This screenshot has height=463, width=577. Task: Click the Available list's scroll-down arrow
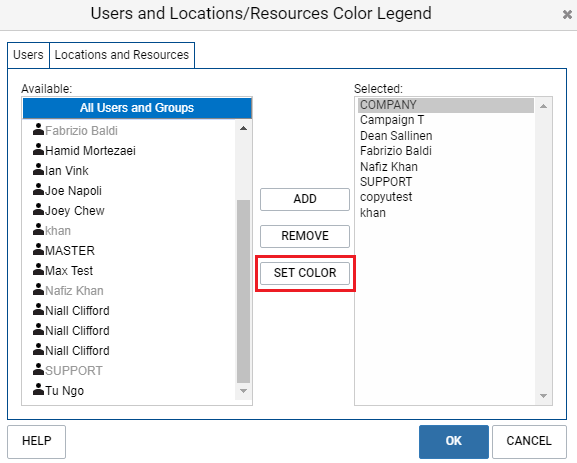(243, 391)
